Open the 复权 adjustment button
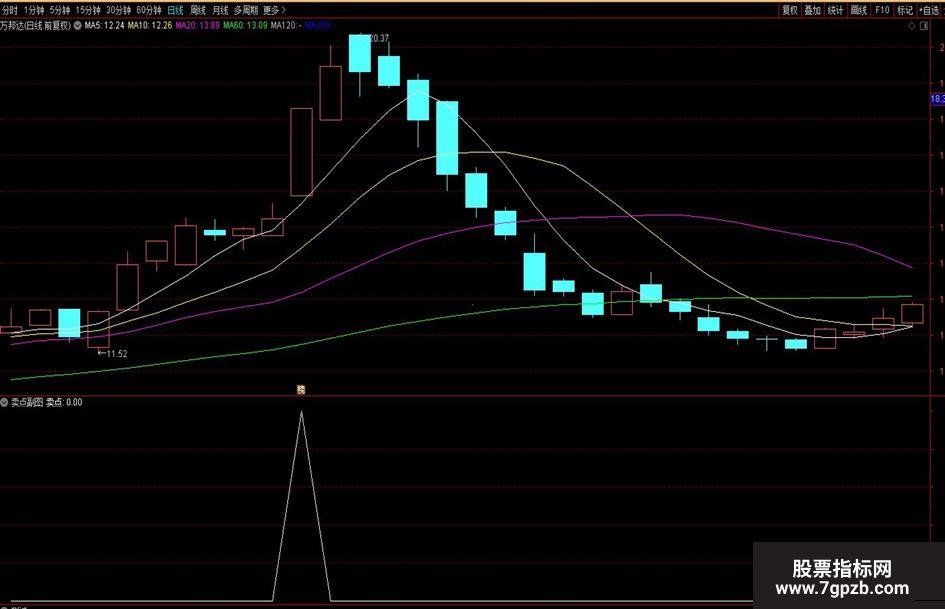Viewport: 945px width, 609px height. click(x=790, y=10)
